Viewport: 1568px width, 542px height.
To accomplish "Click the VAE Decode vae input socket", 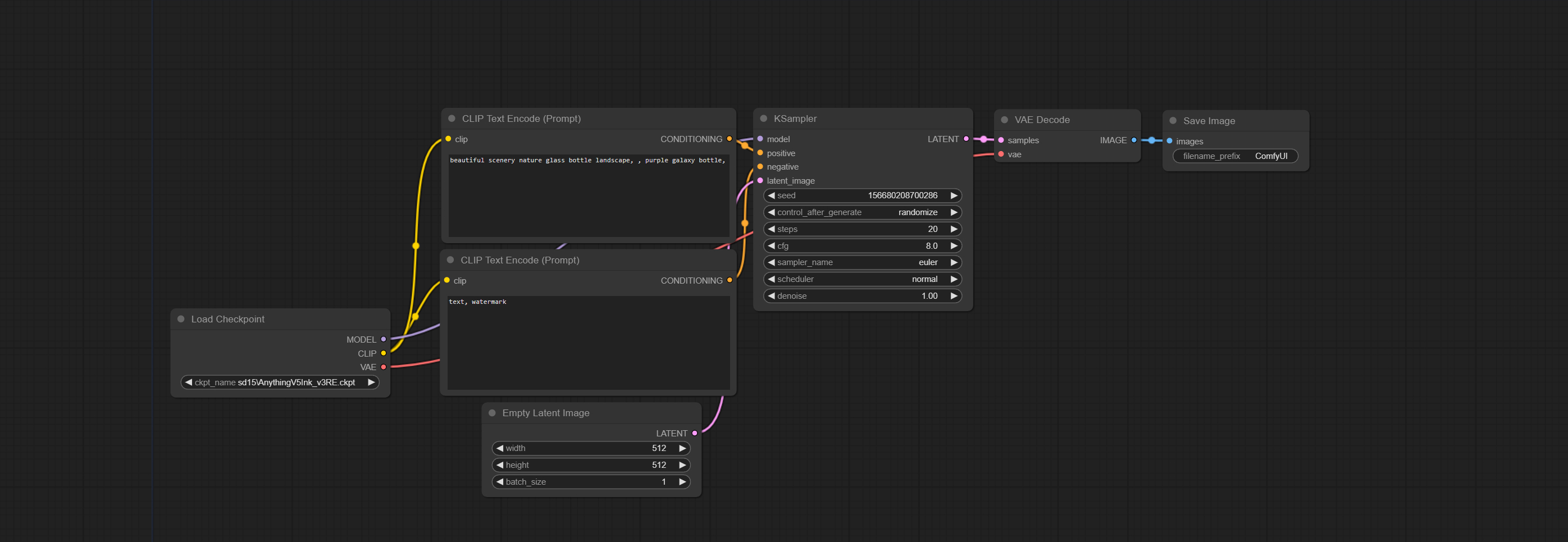I will coord(1001,154).
